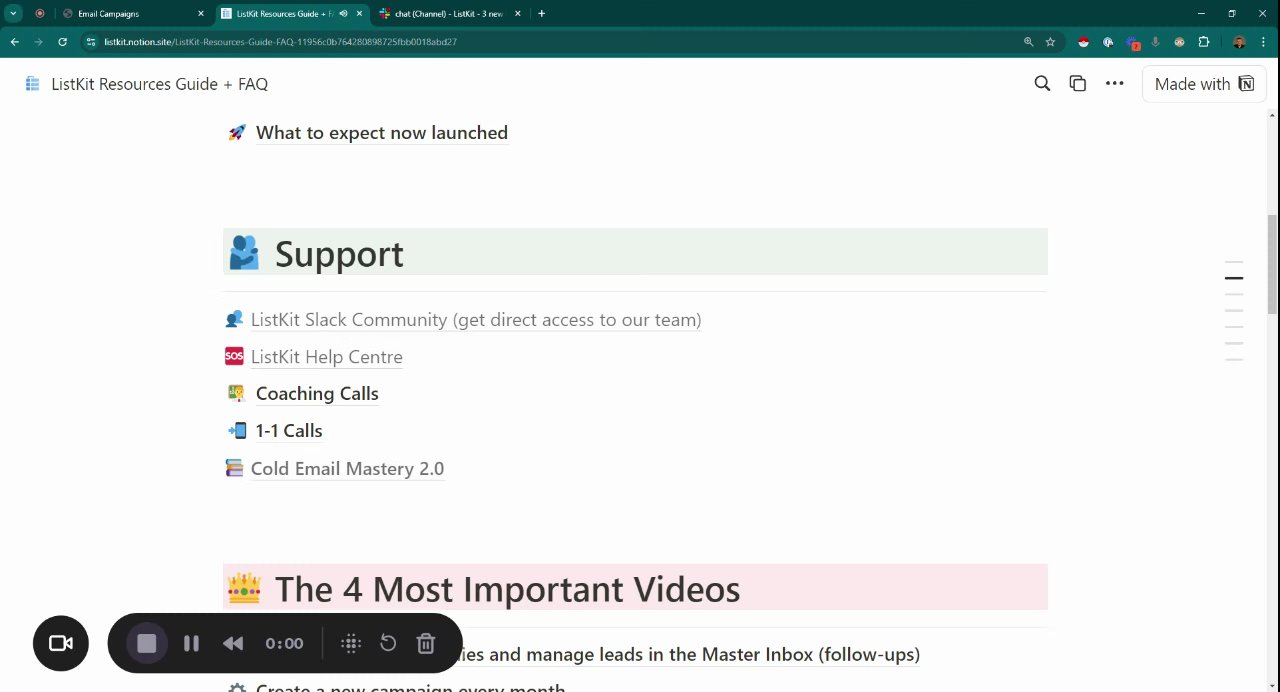Click the address bar URL field
The image size is (1280, 692).
(560, 42)
